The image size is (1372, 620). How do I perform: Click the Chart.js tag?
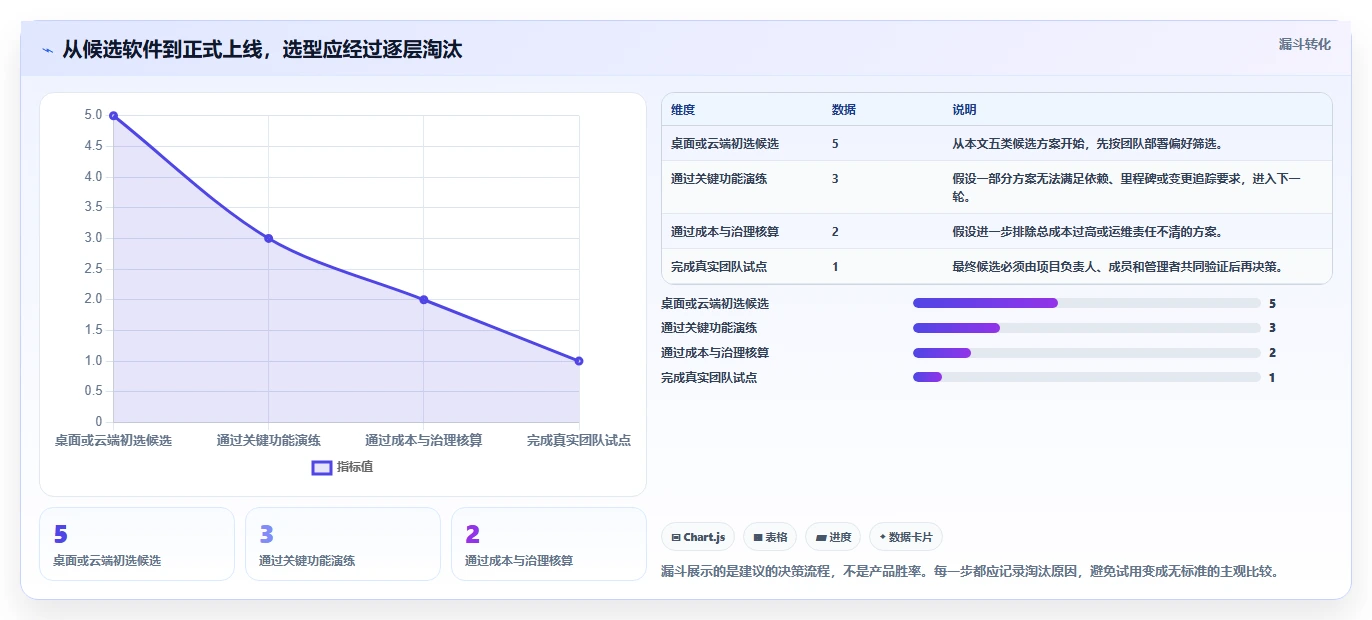tap(698, 537)
